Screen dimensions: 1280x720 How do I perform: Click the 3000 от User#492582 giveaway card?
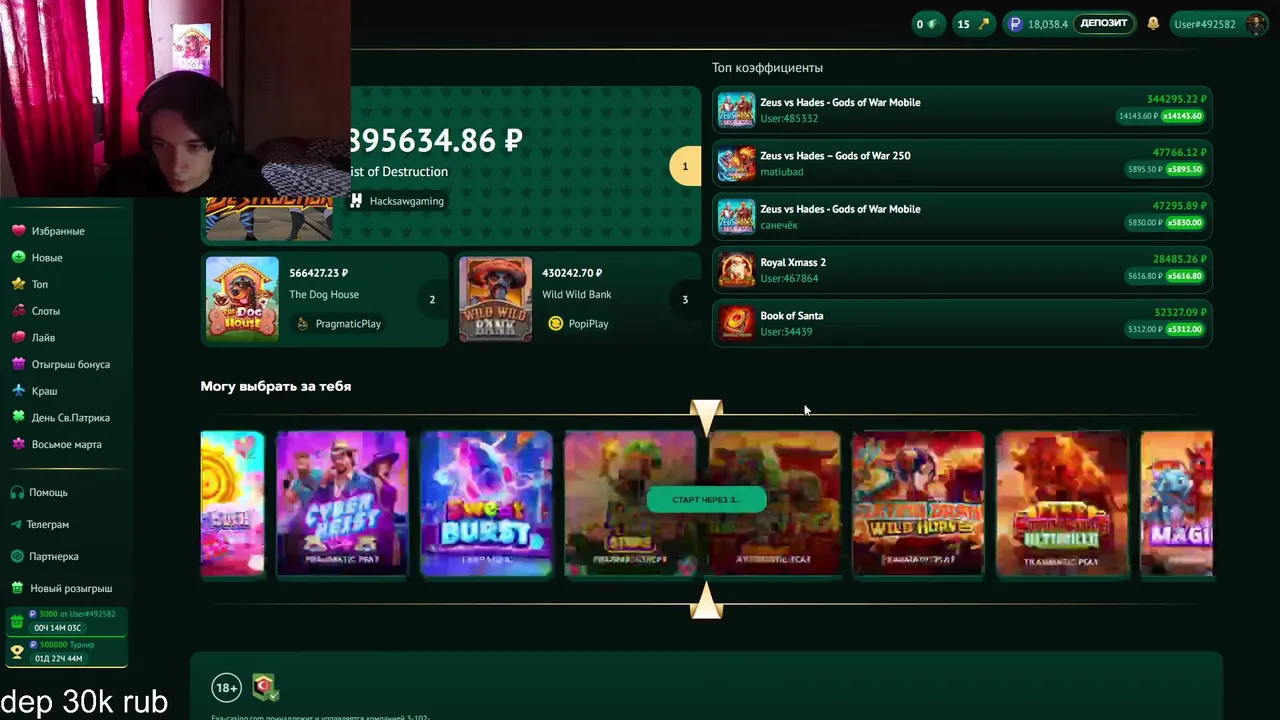click(x=67, y=621)
